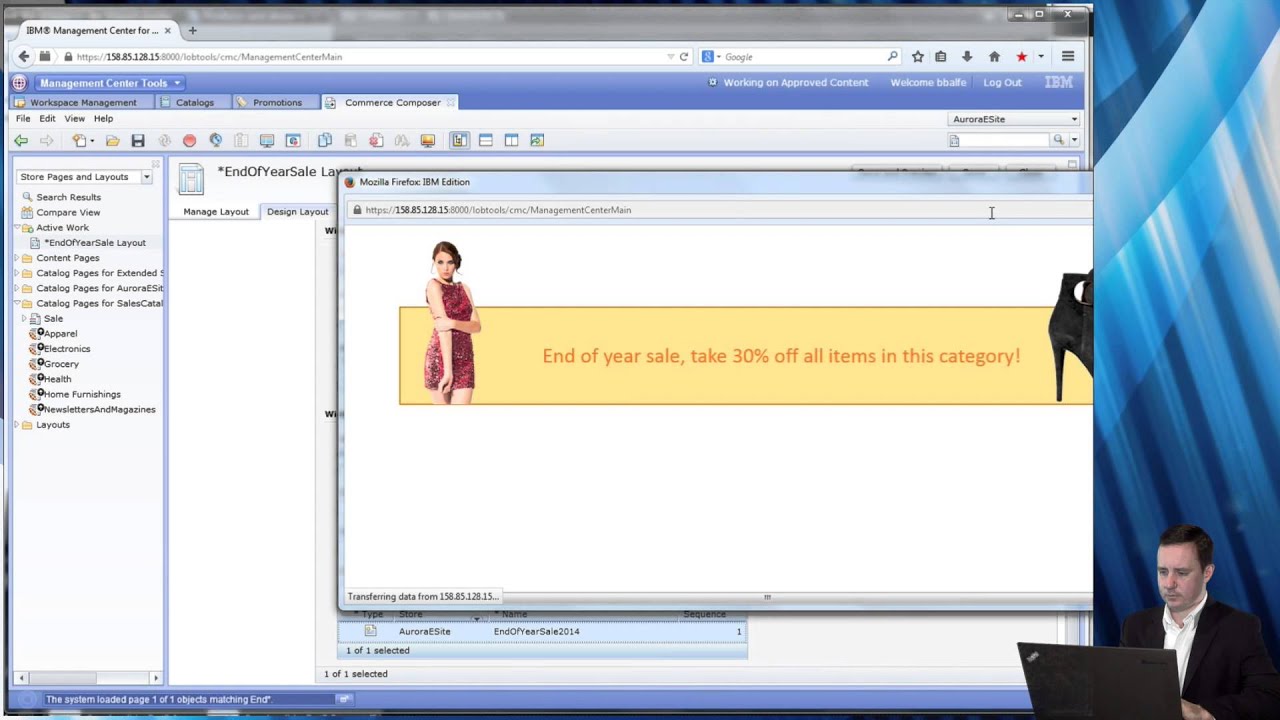Save with the floppy disk icon
Image resolution: width=1280 pixels, height=720 pixels.
click(x=138, y=141)
